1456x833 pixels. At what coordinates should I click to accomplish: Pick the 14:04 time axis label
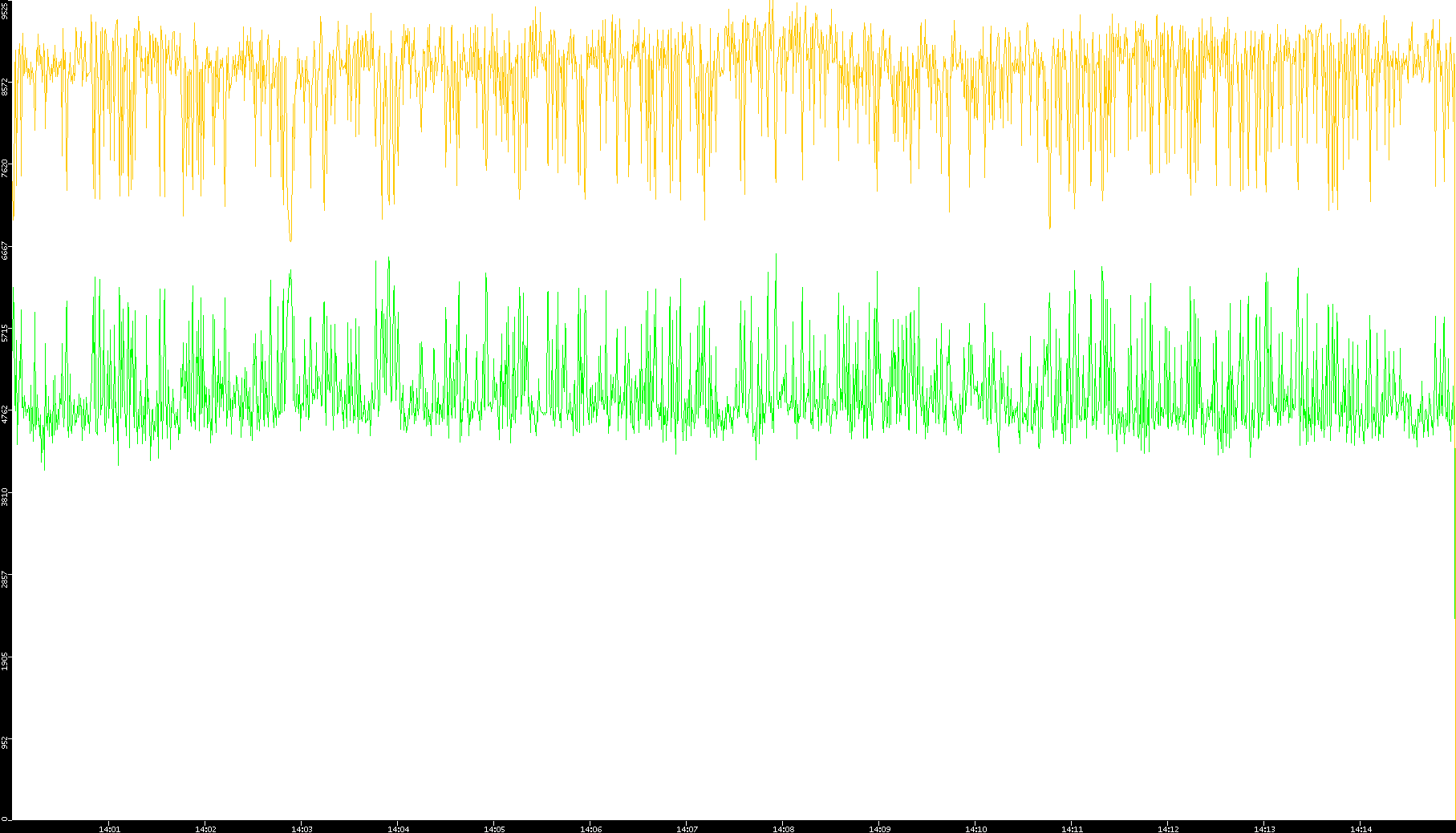pyautogui.click(x=398, y=829)
